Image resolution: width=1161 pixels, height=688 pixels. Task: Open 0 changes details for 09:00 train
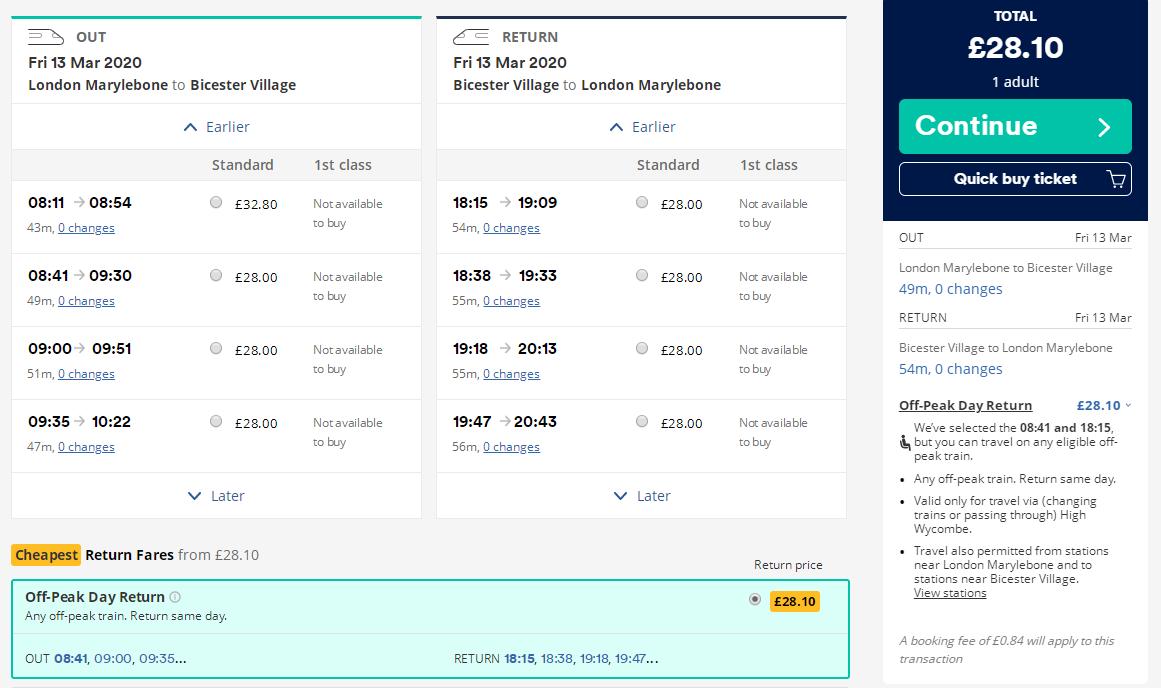[87, 374]
